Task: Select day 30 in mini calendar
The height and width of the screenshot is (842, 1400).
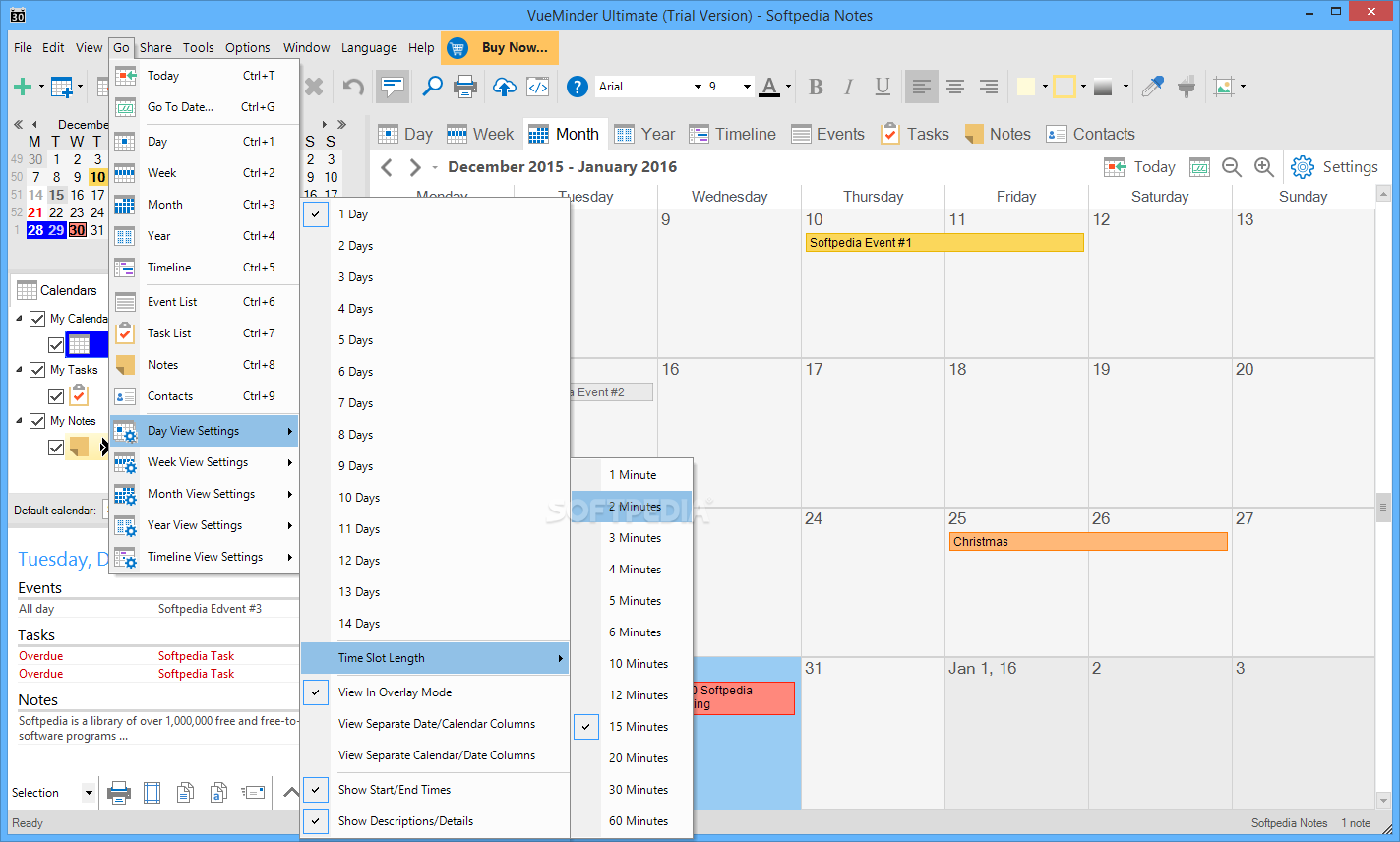Action: point(77,230)
